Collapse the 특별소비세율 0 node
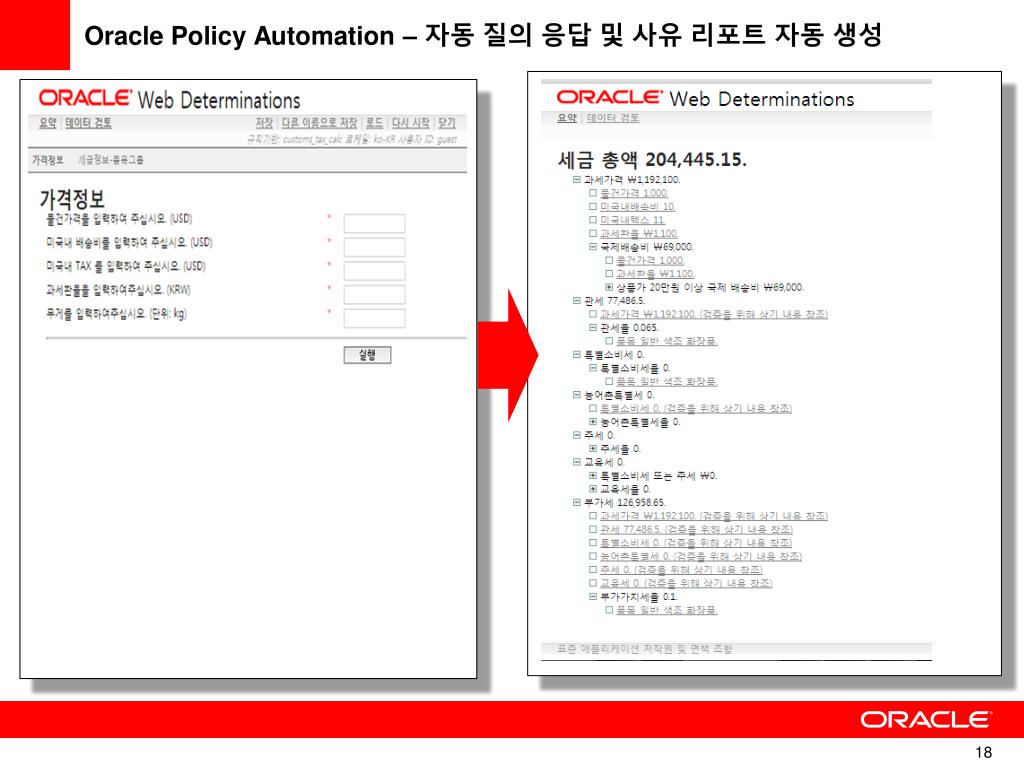 593,368
